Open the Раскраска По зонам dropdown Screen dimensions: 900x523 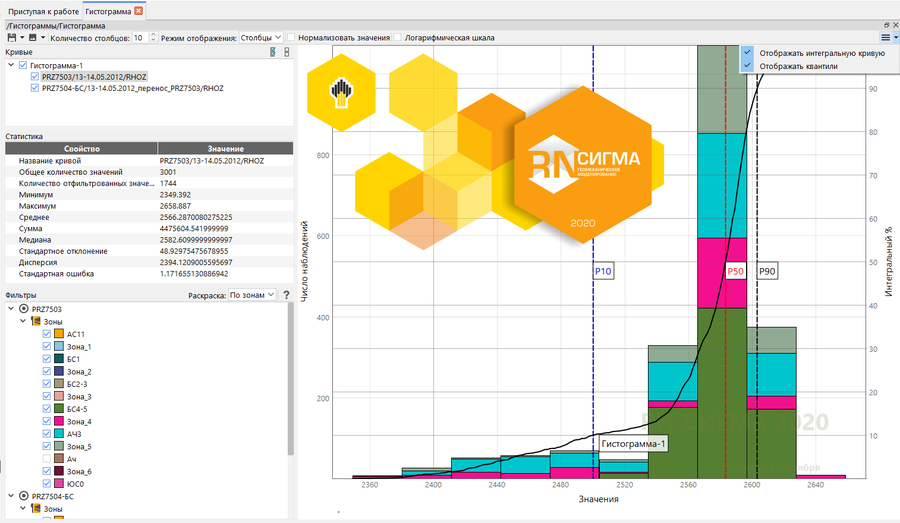(252, 296)
